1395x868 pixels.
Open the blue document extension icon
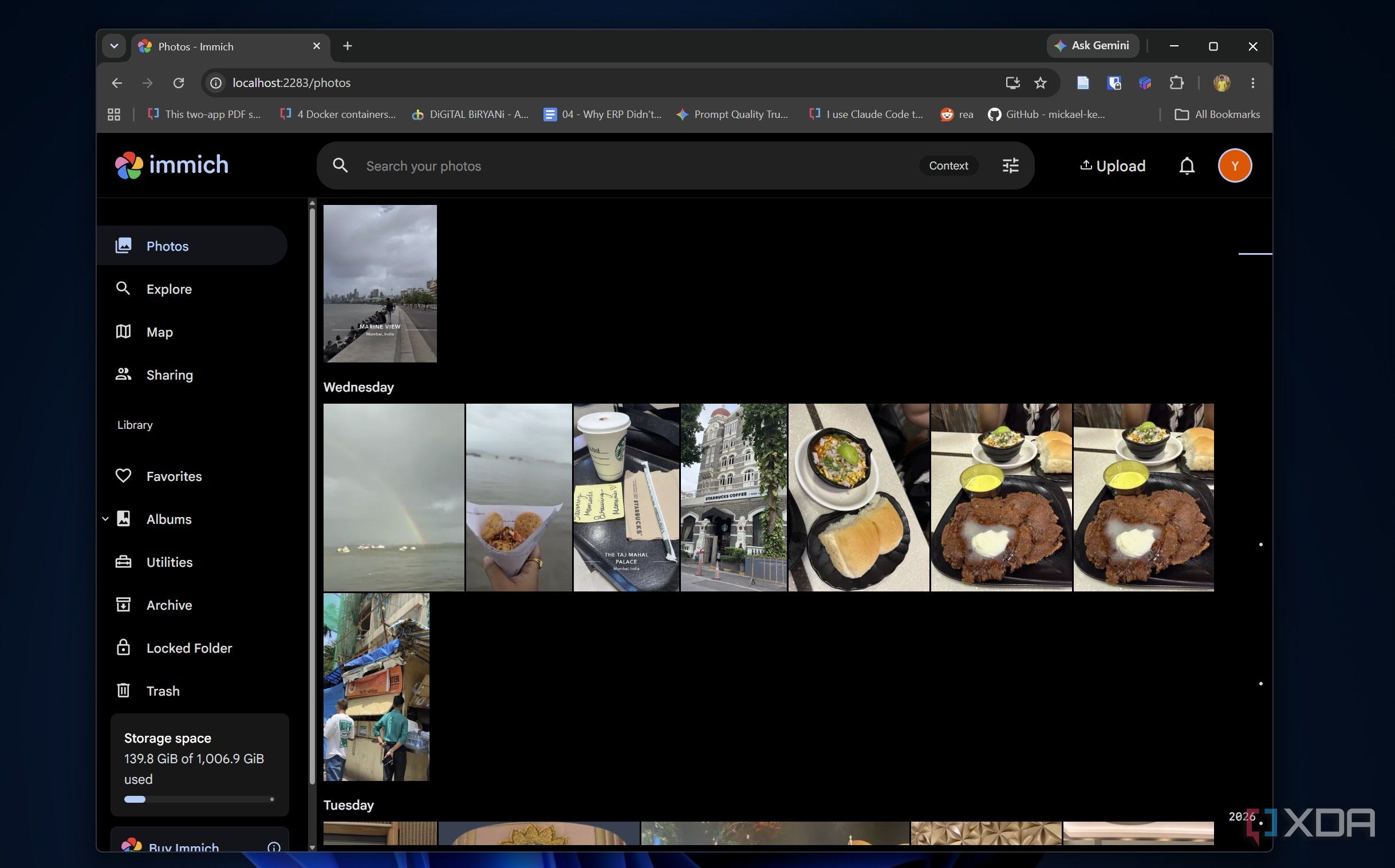coord(1083,82)
